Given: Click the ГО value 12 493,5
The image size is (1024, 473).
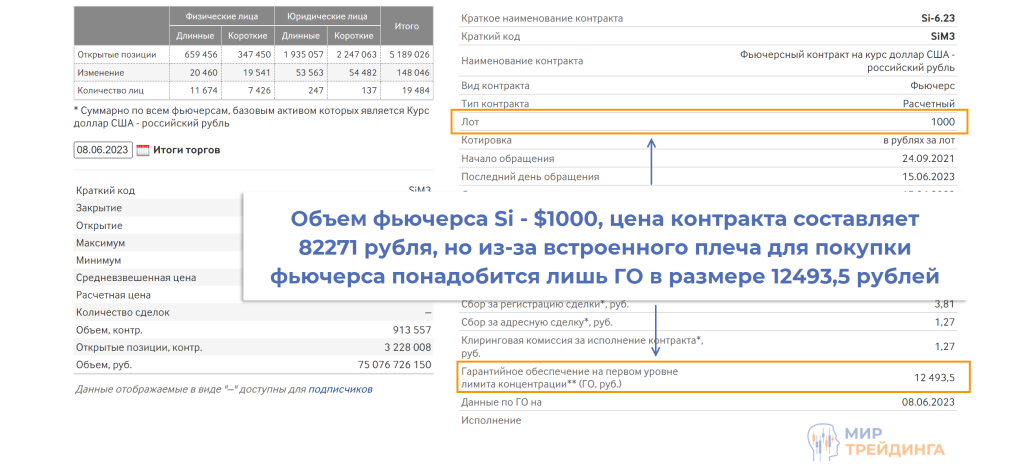Looking at the screenshot, I should point(933,377).
